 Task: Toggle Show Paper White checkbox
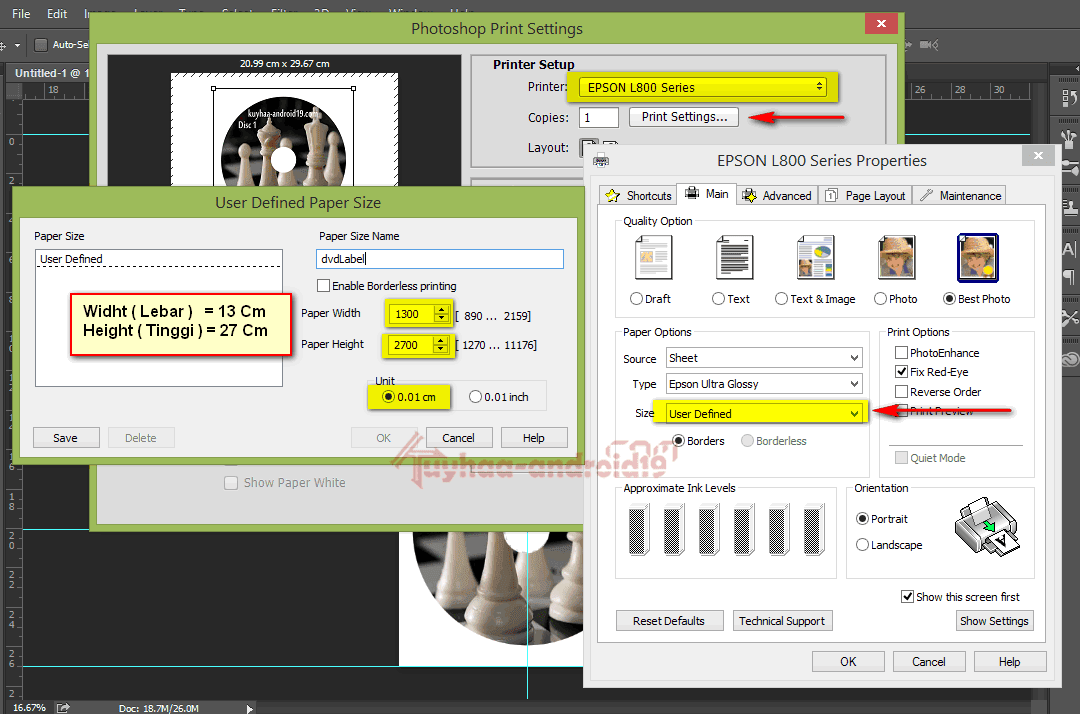[231, 483]
